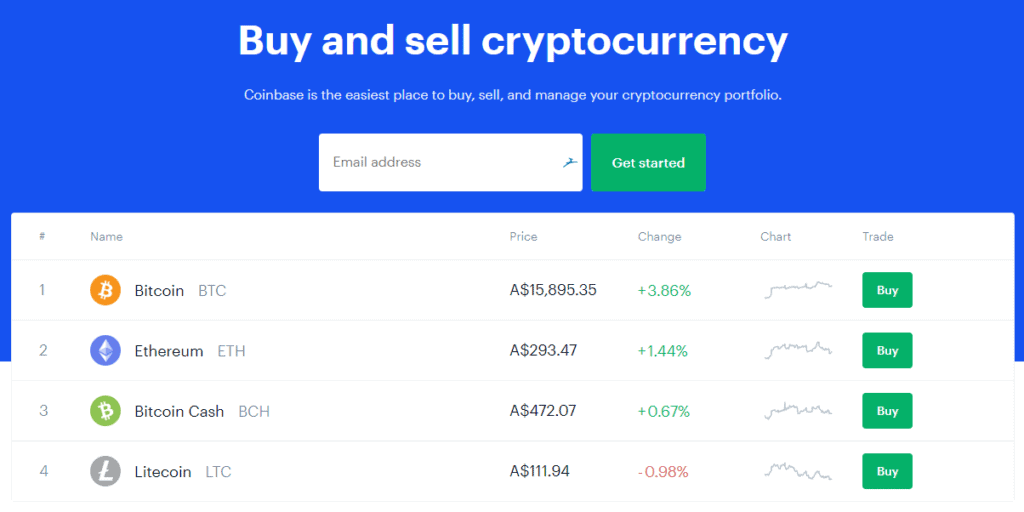Screen dimensions: 1024x512
Task: Buy Litecoin using its Buy button
Action: [x=887, y=472]
